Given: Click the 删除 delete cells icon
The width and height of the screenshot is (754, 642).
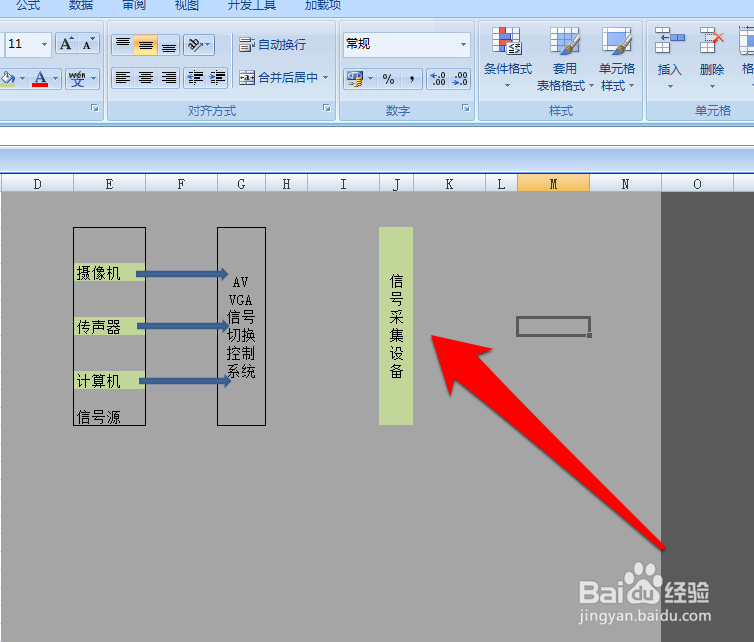Looking at the screenshot, I should (712, 40).
